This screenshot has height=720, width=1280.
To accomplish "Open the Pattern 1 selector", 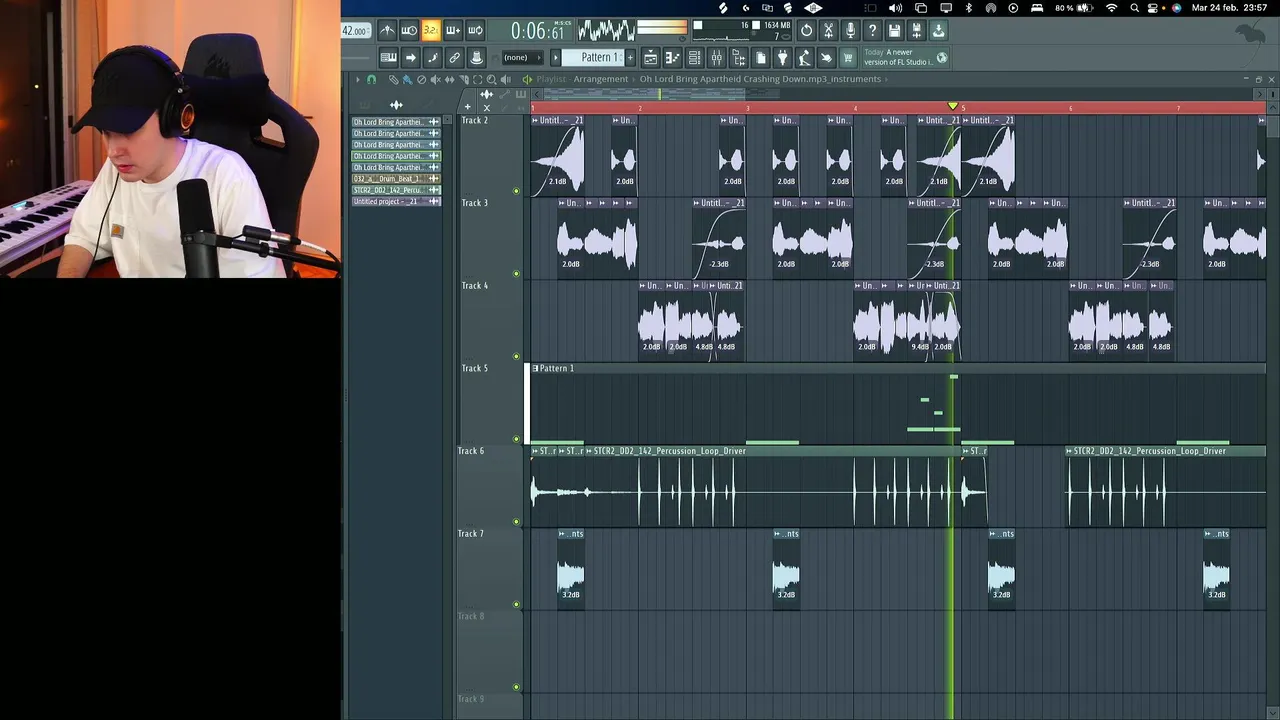I will coord(592,57).
